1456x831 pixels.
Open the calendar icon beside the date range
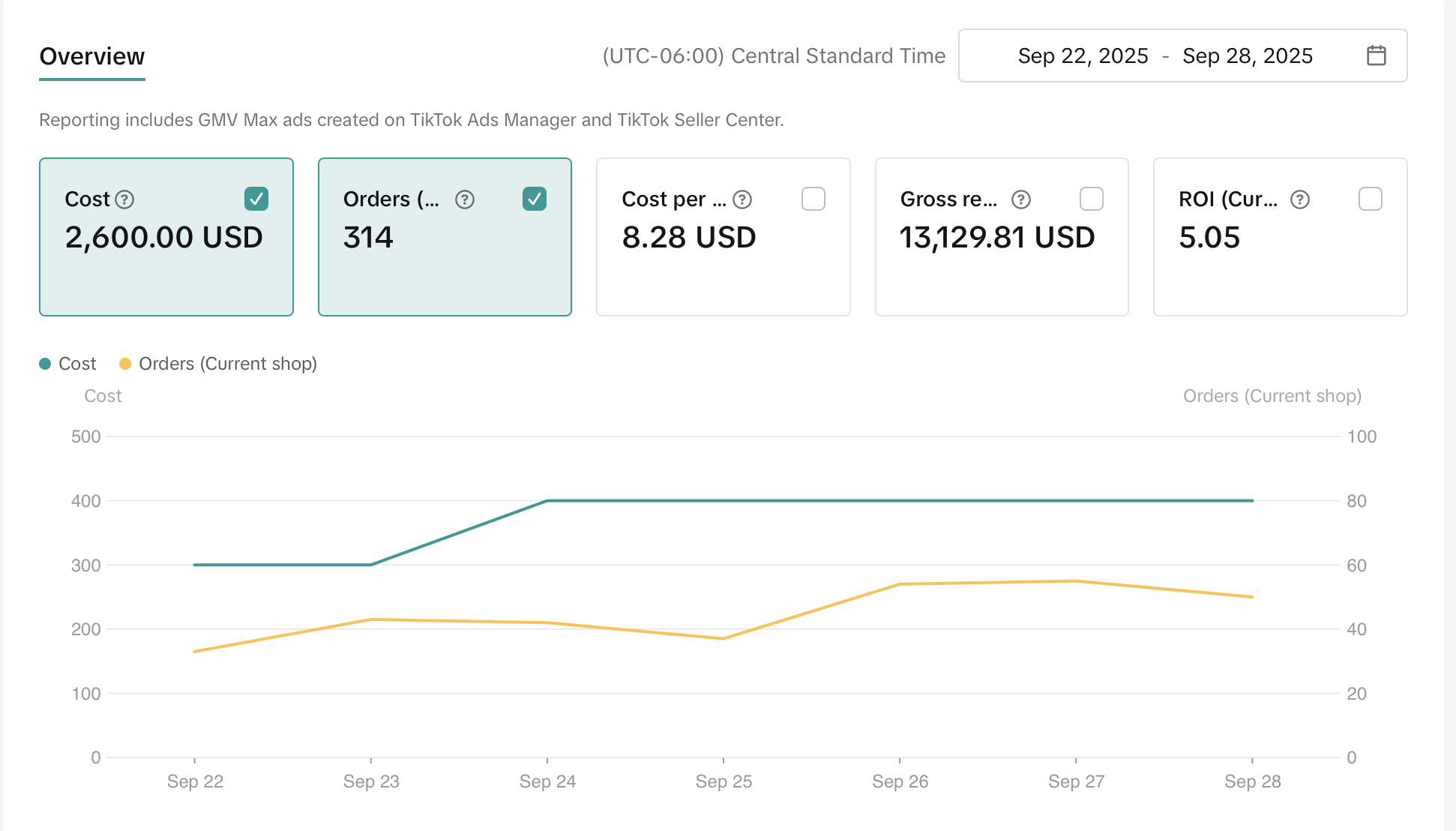pyautogui.click(x=1377, y=55)
